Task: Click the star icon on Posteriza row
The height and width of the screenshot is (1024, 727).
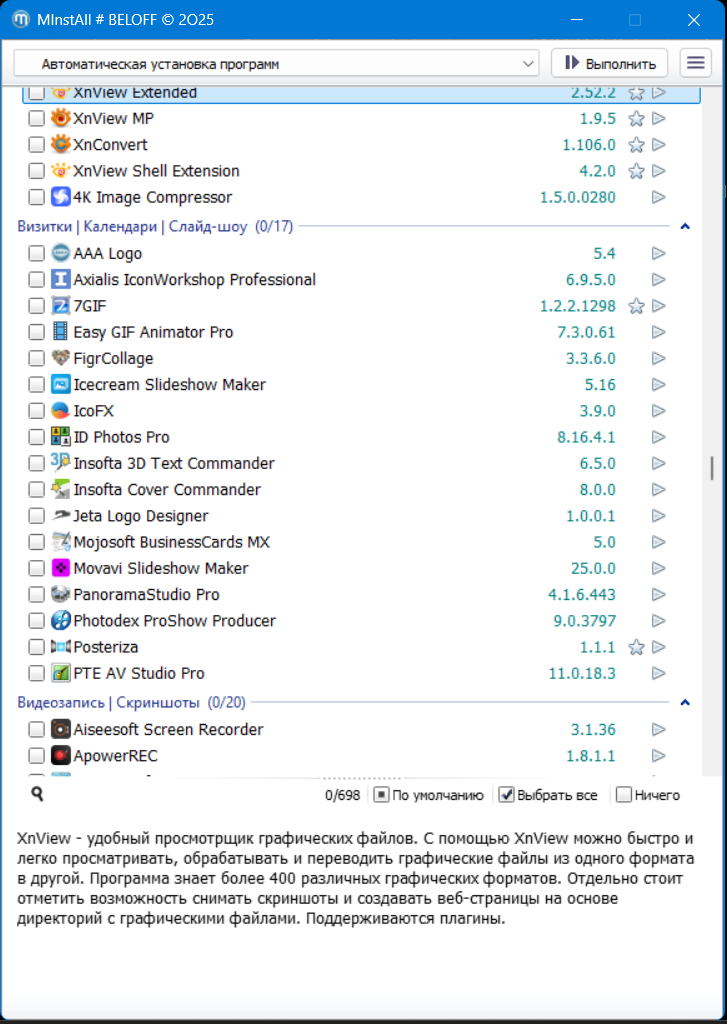Action: pyautogui.click(x=635, y=647)
